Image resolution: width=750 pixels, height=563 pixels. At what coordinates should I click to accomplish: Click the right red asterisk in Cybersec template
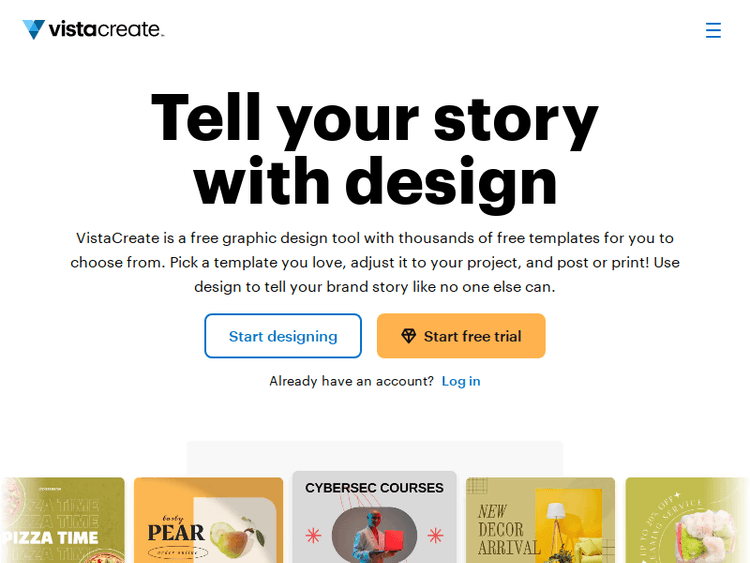[437, 536]
